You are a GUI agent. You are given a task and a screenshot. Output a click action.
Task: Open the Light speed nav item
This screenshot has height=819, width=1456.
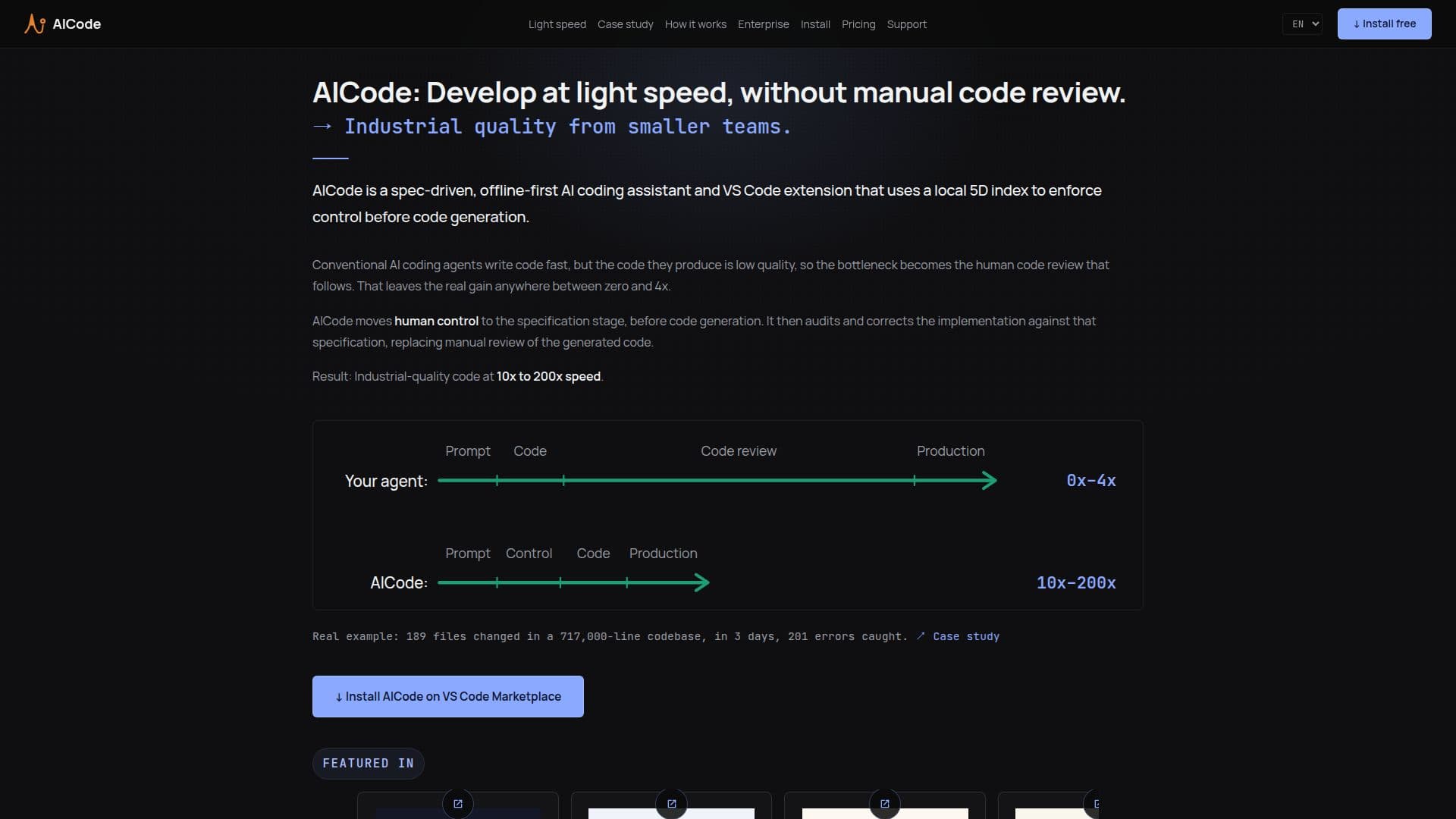[x=557, y=24]
